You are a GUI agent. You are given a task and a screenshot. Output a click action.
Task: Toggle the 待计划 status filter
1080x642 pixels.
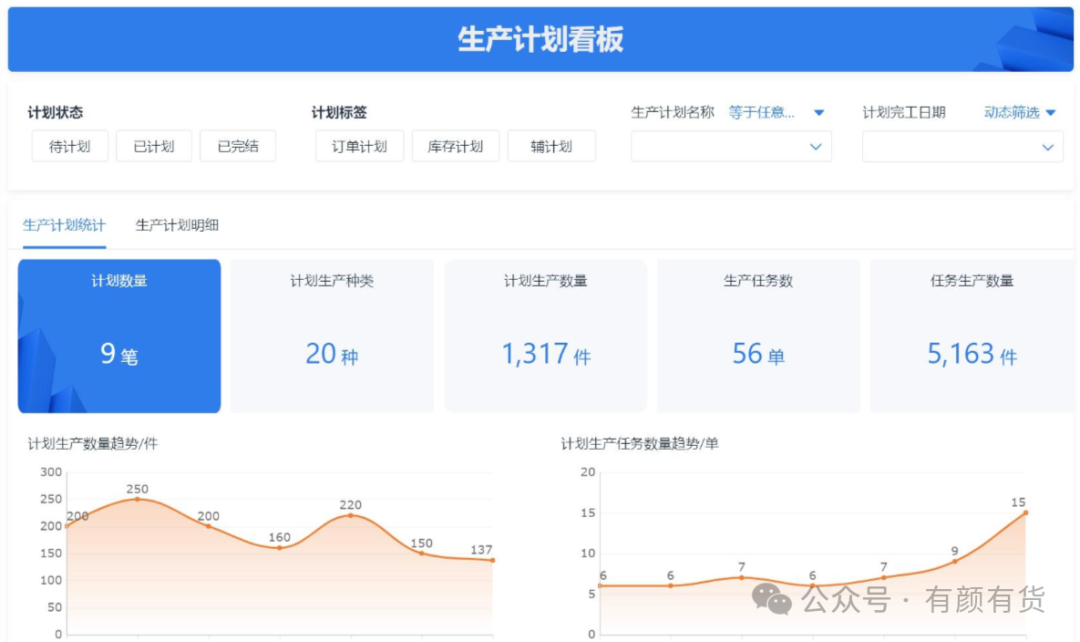pyautogui.click(x=70, y=146)
